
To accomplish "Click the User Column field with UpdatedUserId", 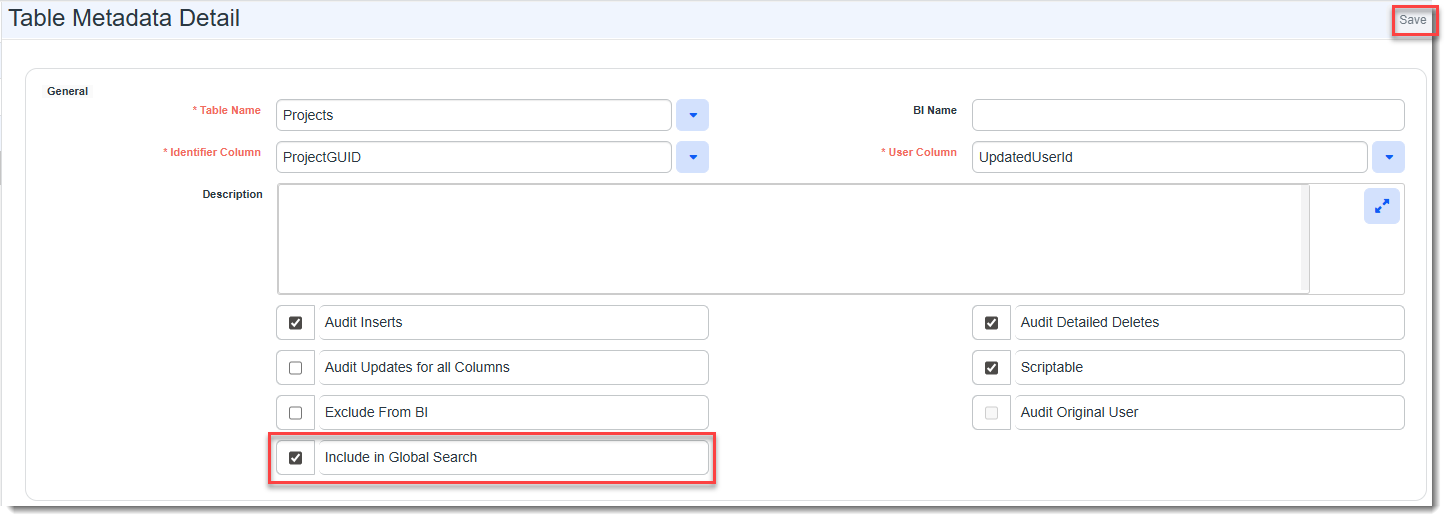I will 1168,157.
